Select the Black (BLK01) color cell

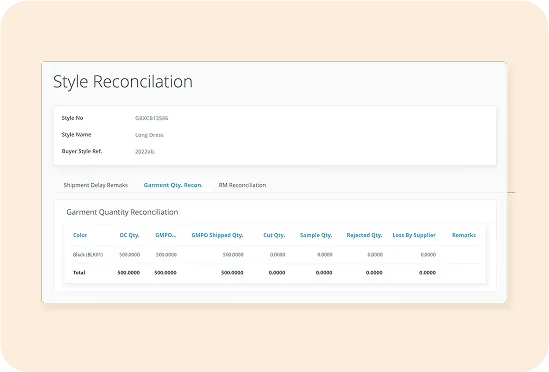coord(88,255)
